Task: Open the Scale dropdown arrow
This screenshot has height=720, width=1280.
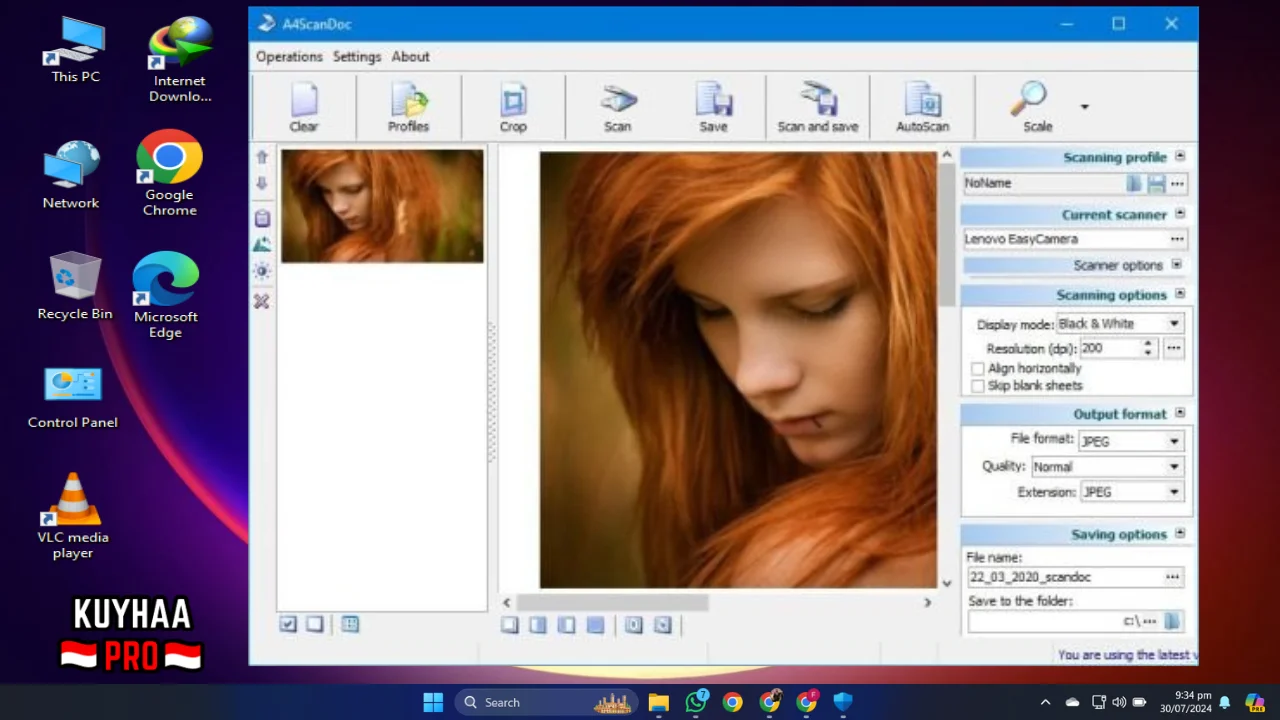Action: (x=1084, y=107)
